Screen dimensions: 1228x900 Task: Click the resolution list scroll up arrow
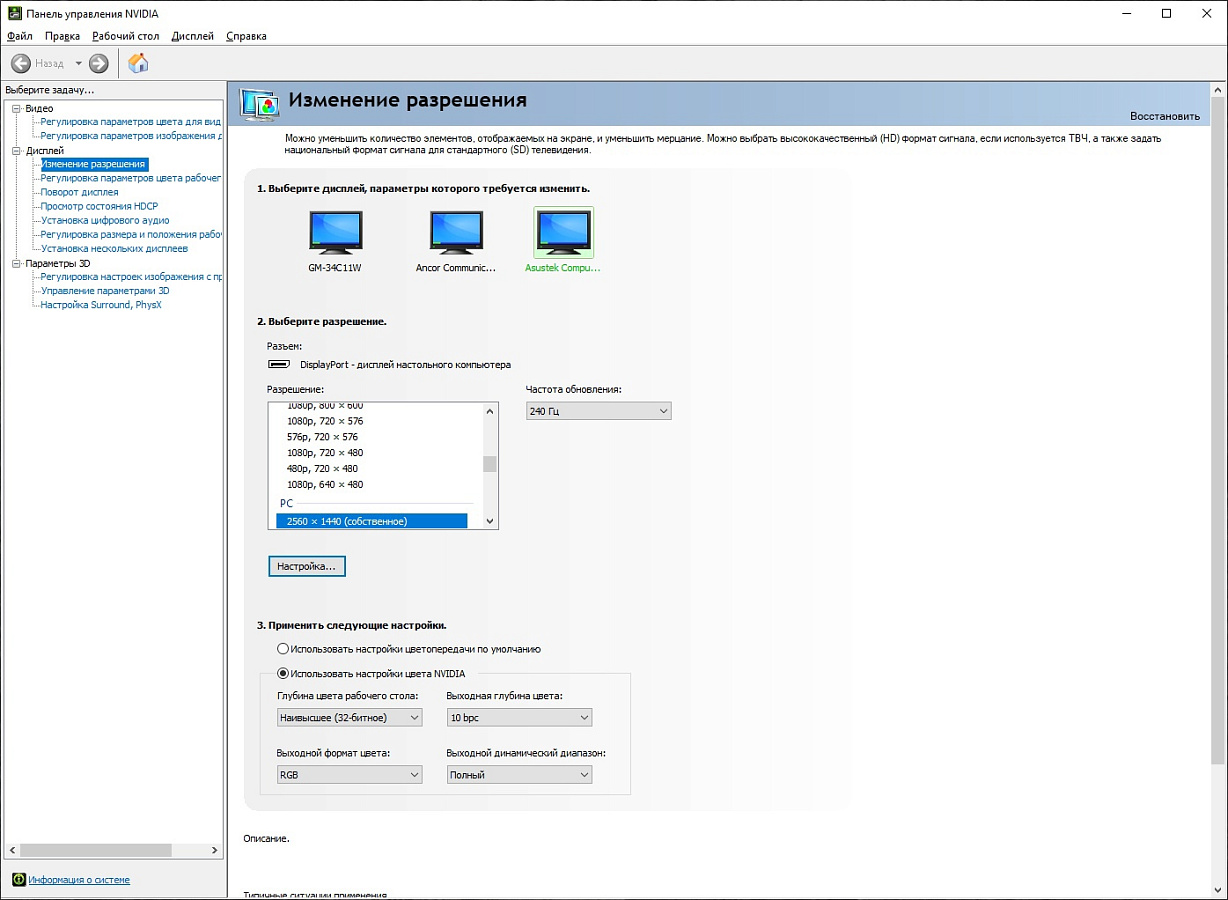click(490, 411)
